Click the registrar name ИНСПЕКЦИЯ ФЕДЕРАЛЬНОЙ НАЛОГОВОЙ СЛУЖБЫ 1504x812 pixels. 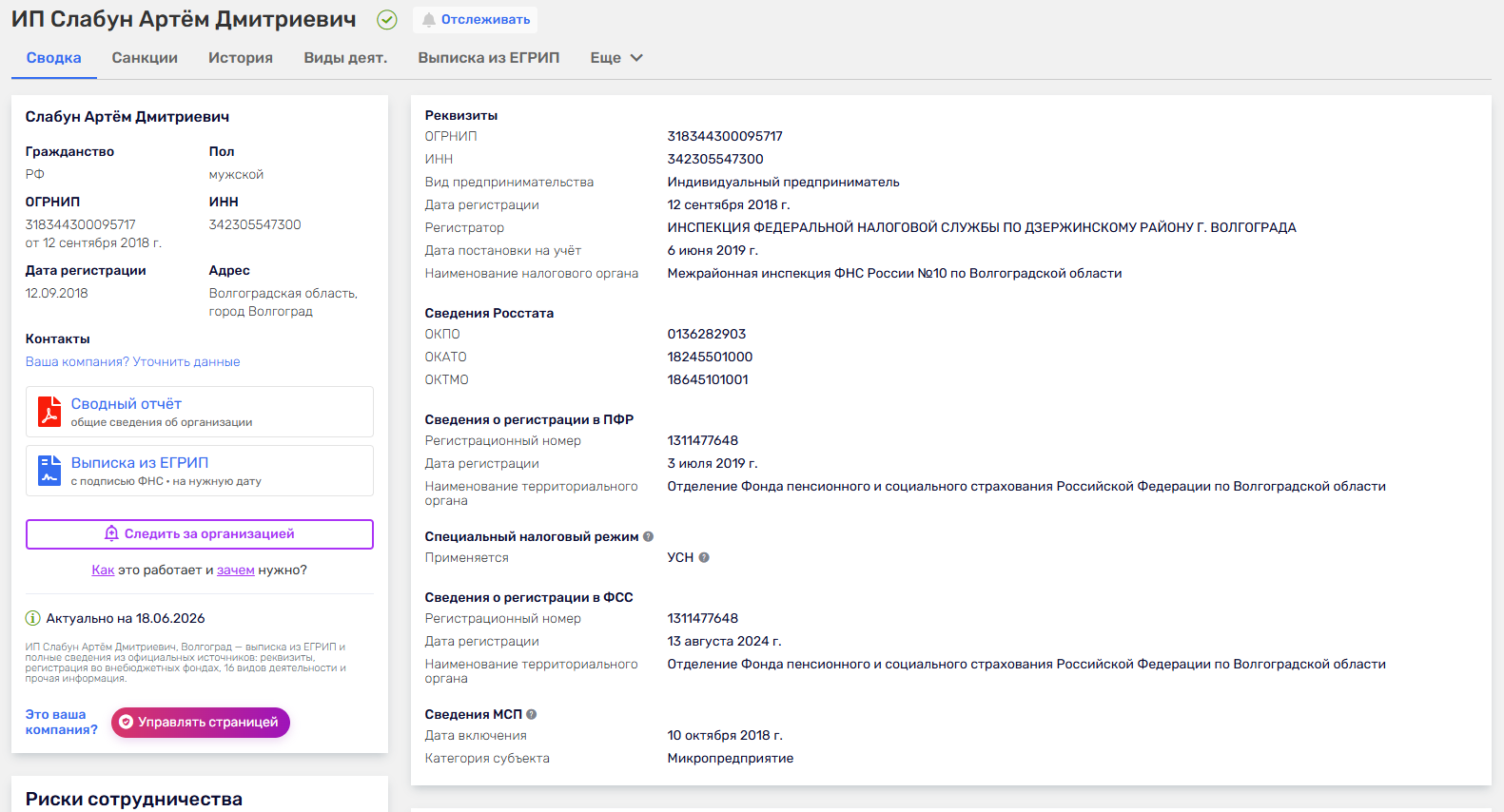pyautogui.click(x=982, y=227)
